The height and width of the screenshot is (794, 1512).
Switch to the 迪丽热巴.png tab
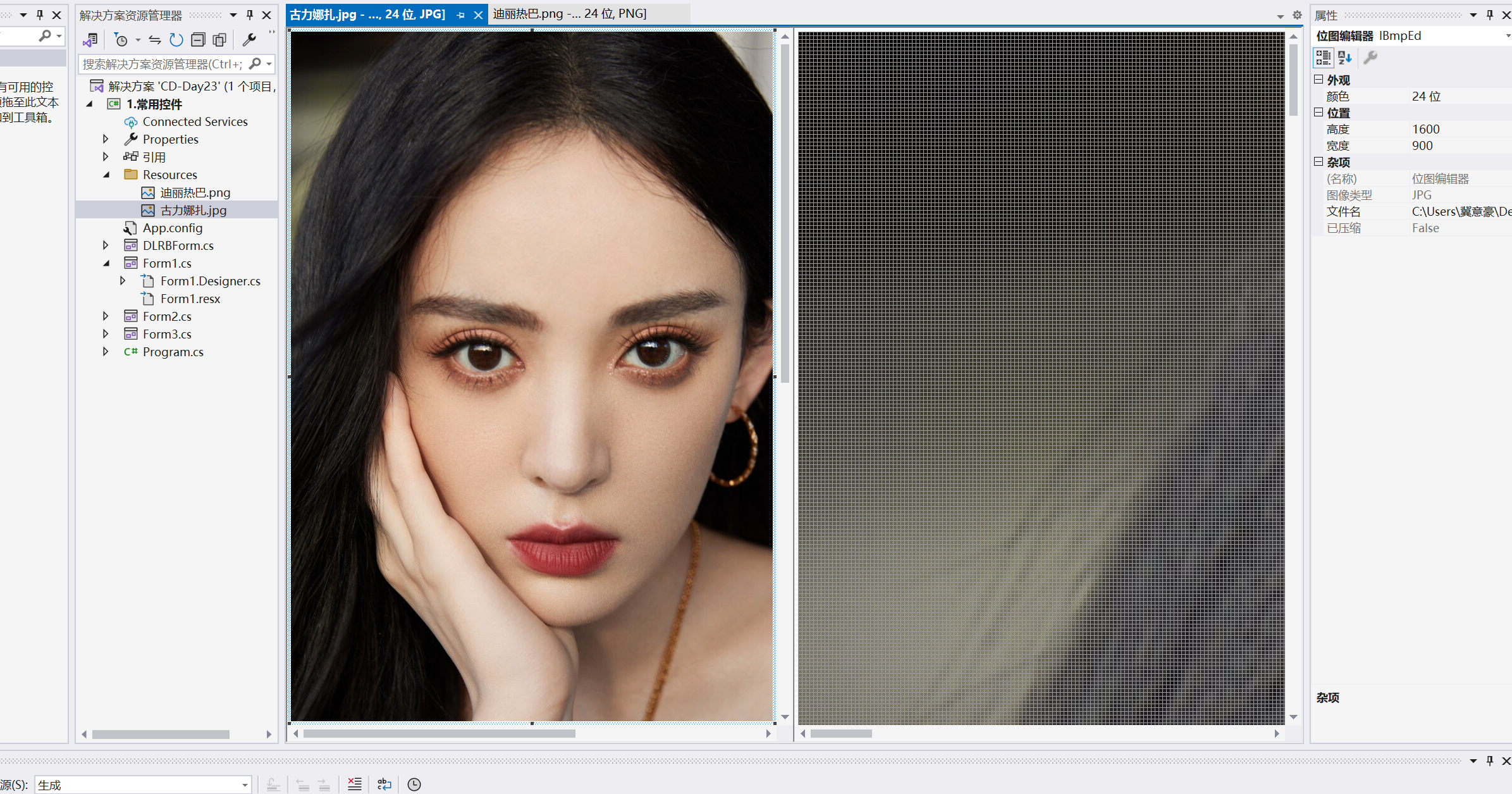click(569, 14)
